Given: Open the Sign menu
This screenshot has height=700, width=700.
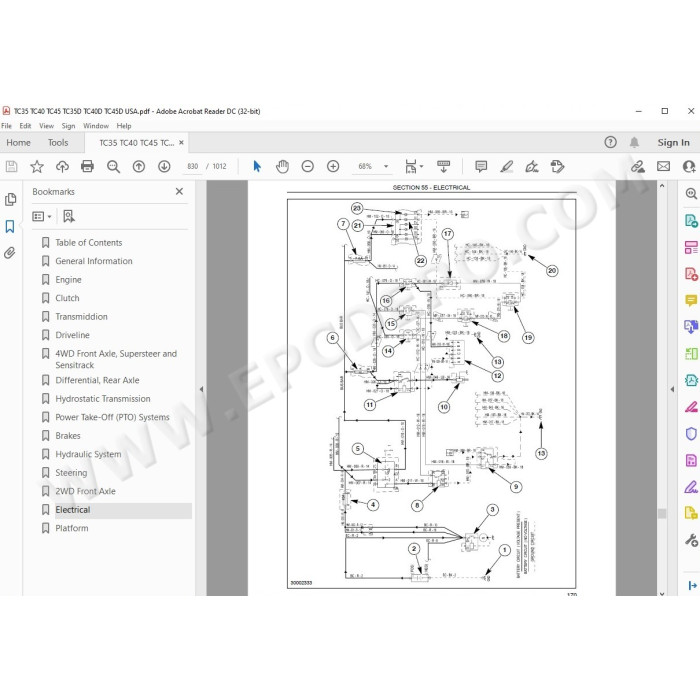Looking at the screenshot, I should [68, 126].
